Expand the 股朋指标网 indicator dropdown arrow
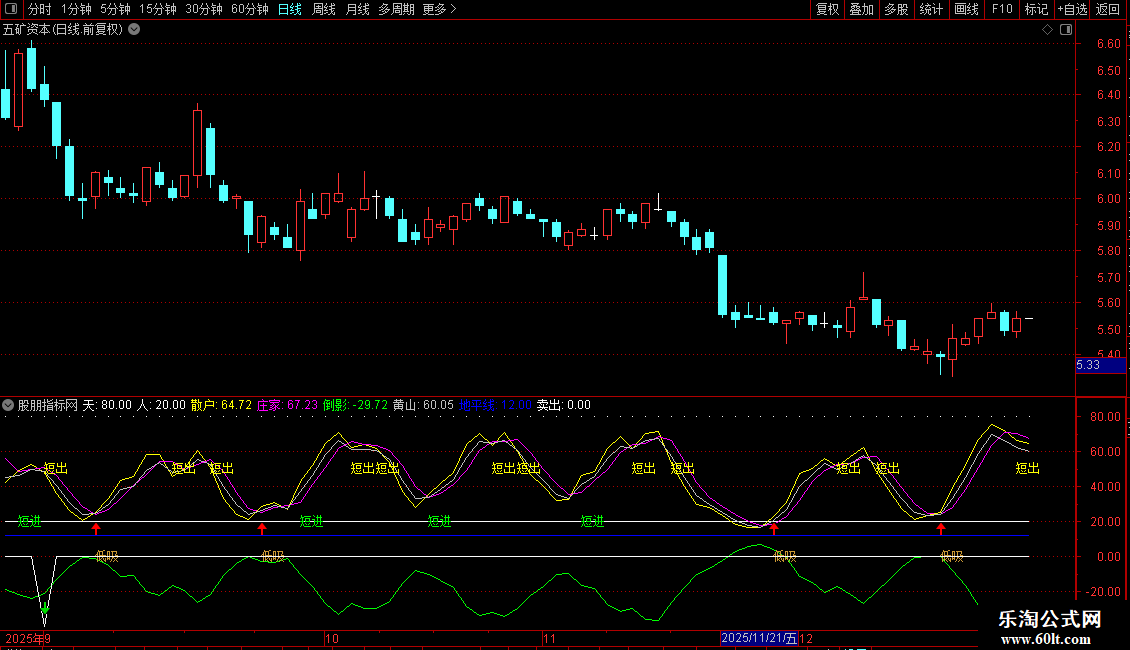 tap(9, 406)
